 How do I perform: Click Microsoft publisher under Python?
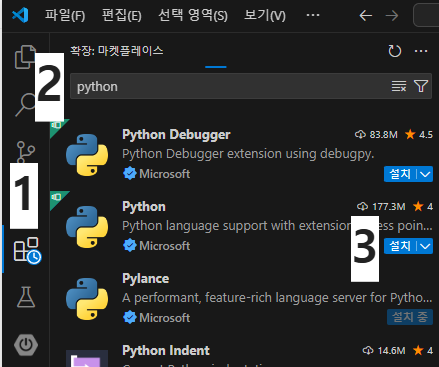[165, 246]
